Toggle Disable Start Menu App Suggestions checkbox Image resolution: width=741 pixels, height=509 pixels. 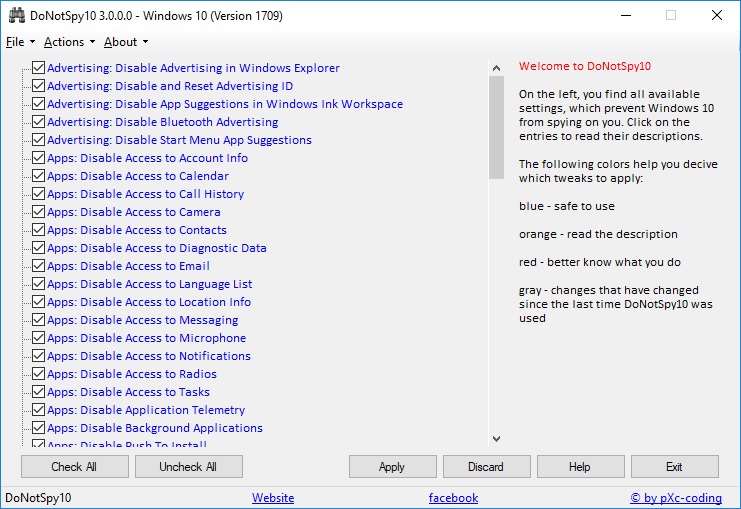click(x=39, y=139)
